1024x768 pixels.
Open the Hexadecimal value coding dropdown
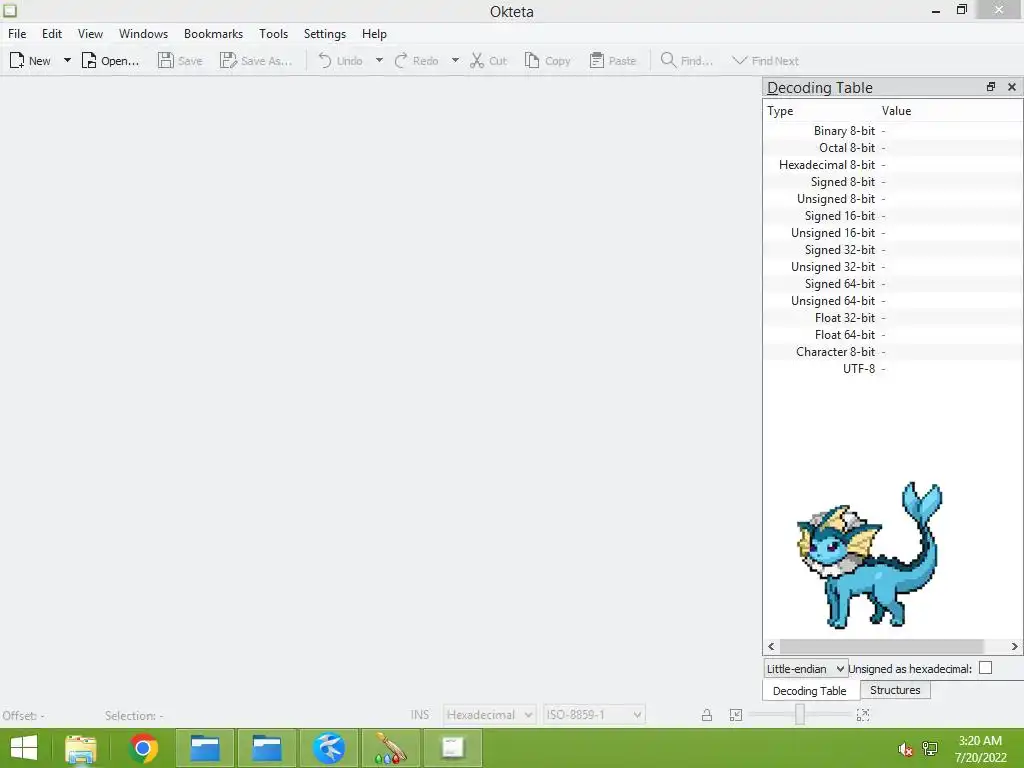click(x=489, y=715)
